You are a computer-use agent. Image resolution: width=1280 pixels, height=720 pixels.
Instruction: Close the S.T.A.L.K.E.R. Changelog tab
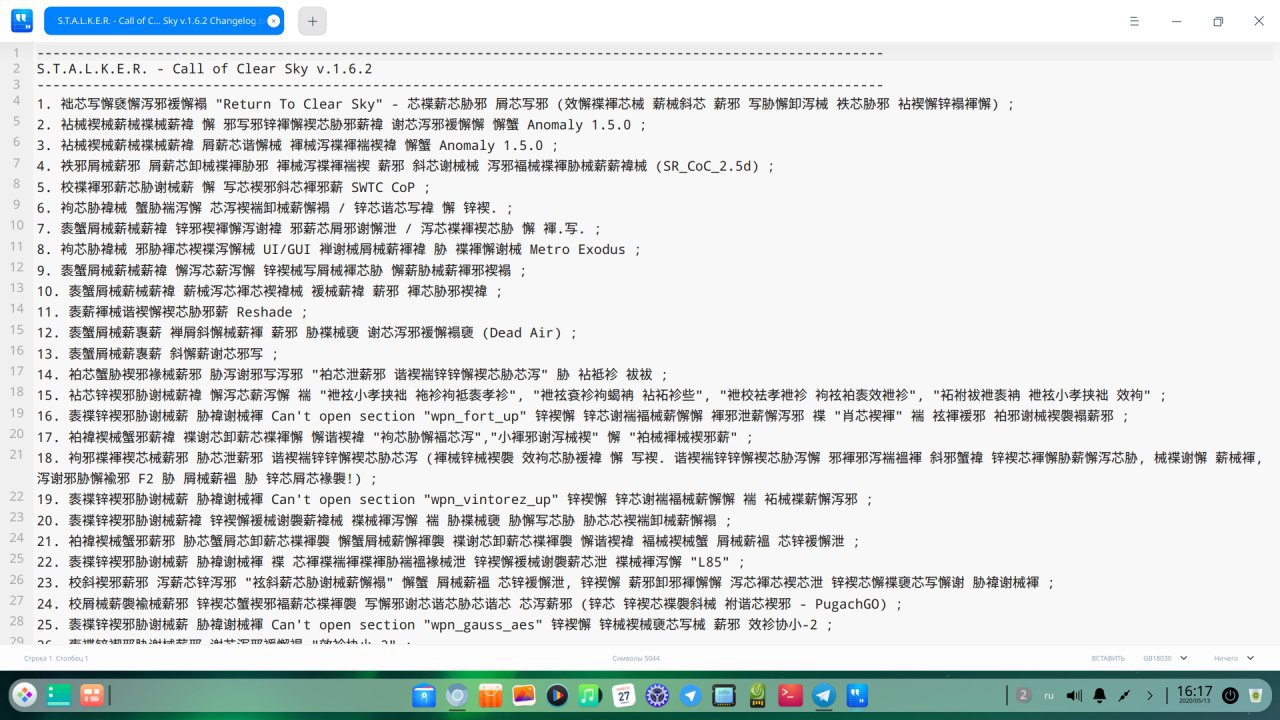click(274, 21)
